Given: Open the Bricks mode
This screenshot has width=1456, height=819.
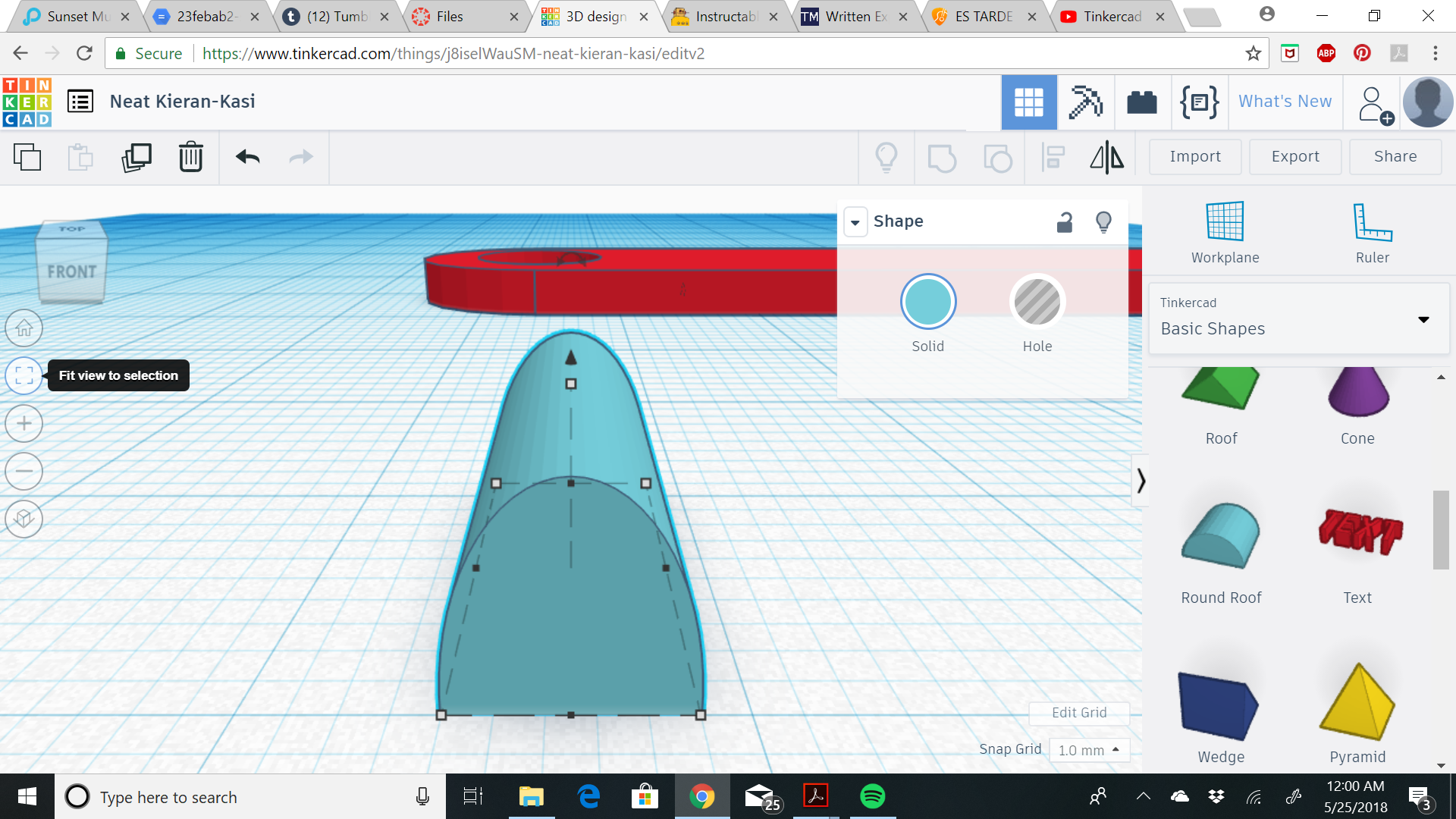Looking at the screenshot, I should [1142, 102].
